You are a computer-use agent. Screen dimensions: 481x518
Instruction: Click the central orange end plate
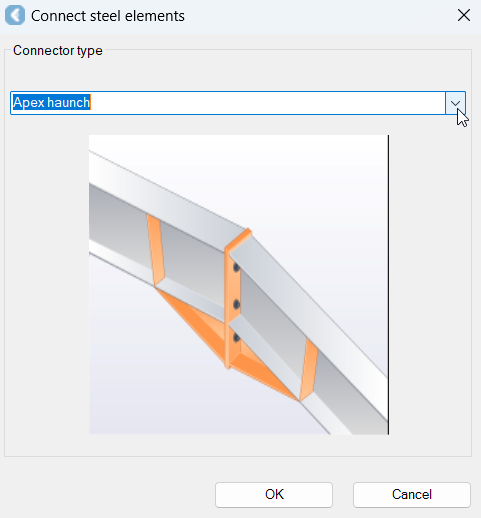click(x=233, y=300)
